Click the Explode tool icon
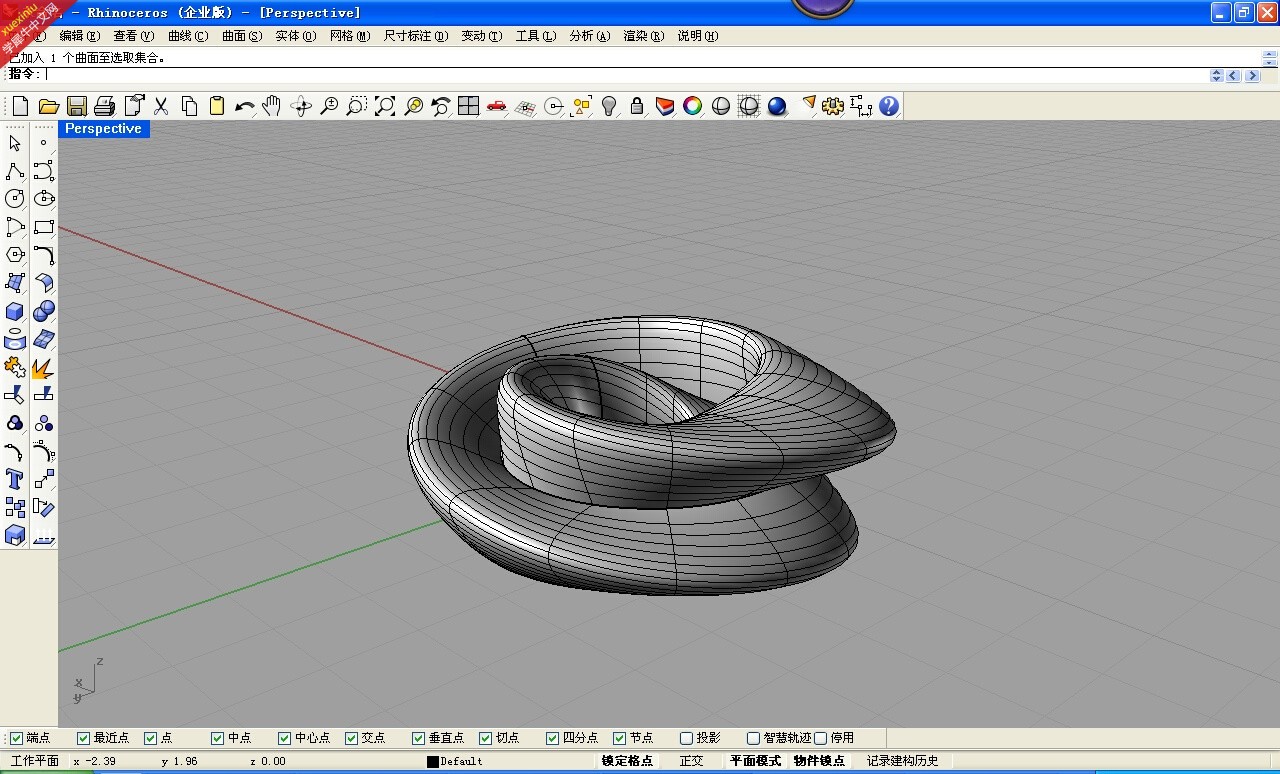The image size is (1280, 774). tap(44, 367)
